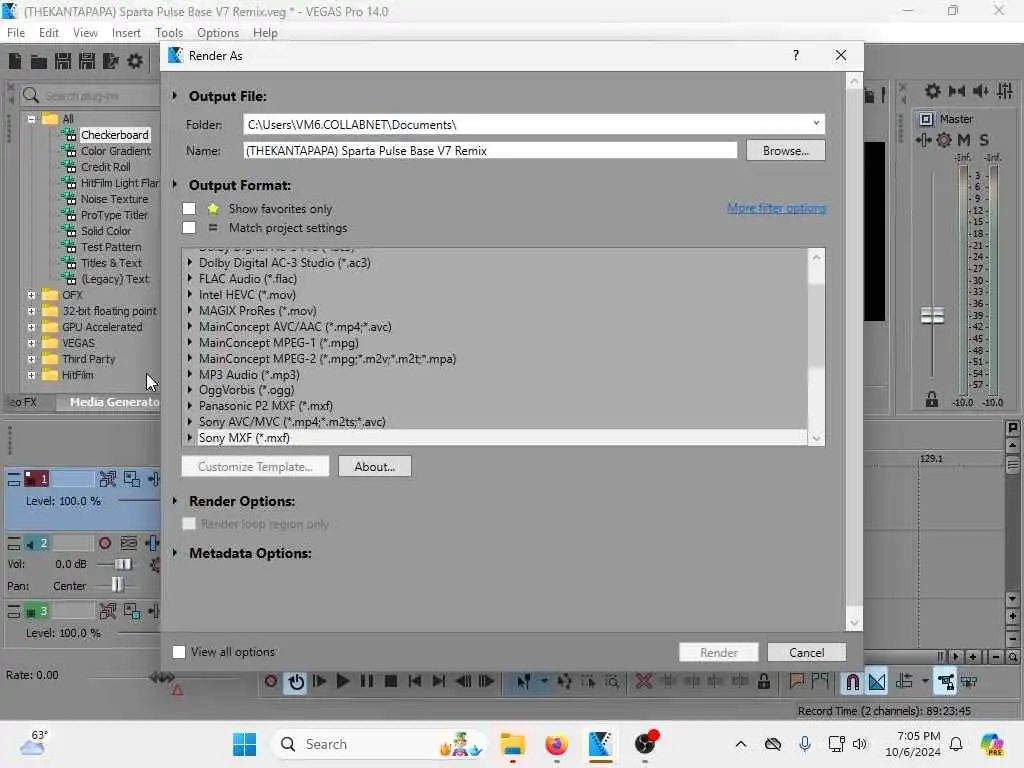Open the View menu
Screen dimensions: 1024x768
tap(85, 33)
